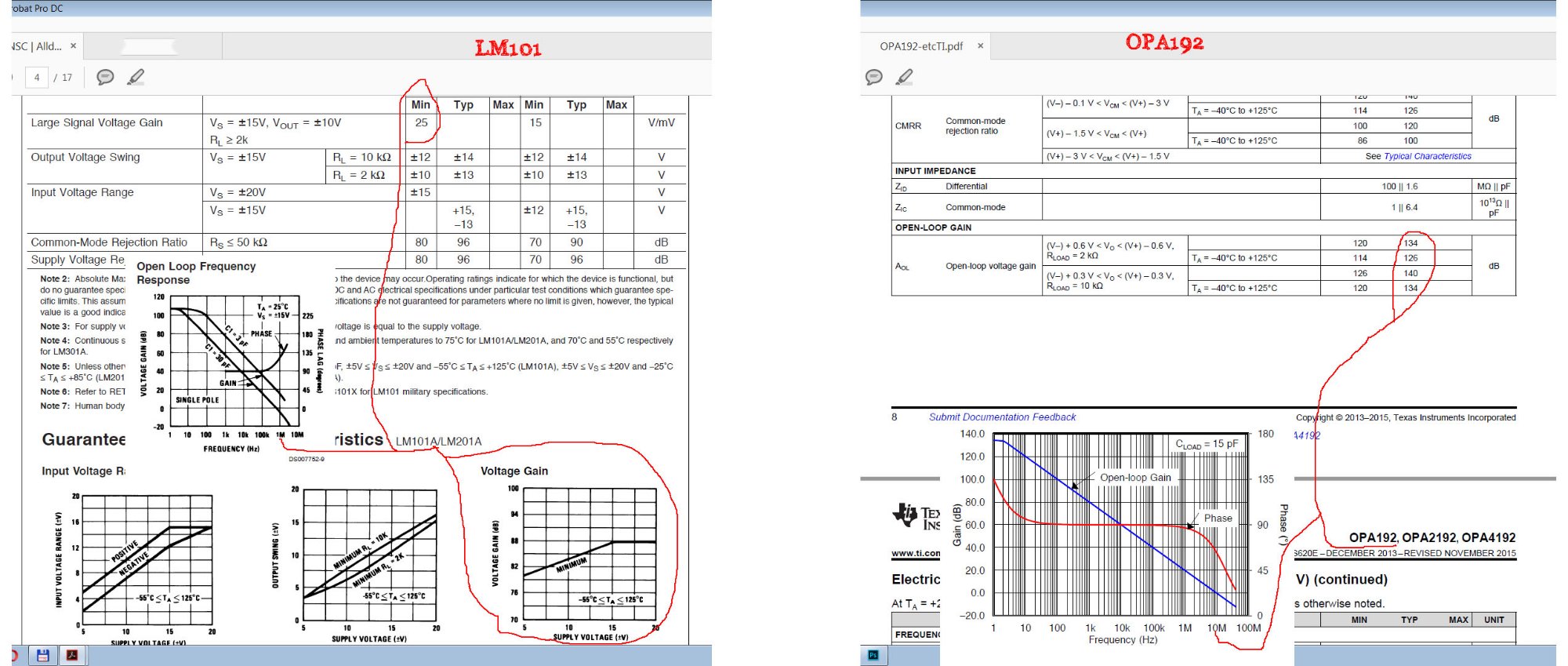
Task: Open the comment tool in the OPA192 window
Action: 874,77
